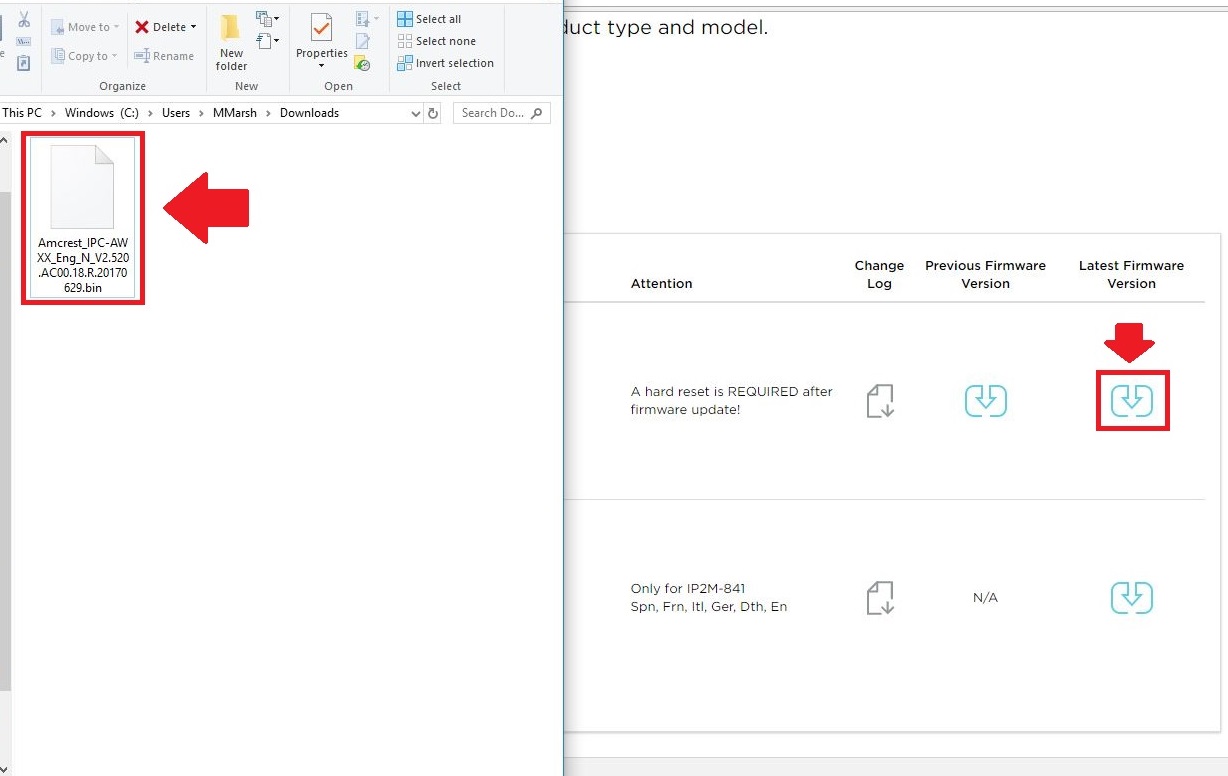Screen dimensions: 1228x776
Task: Open change log for IP2M-841 row
Action: pyautogui.click(x=880, y=597)
